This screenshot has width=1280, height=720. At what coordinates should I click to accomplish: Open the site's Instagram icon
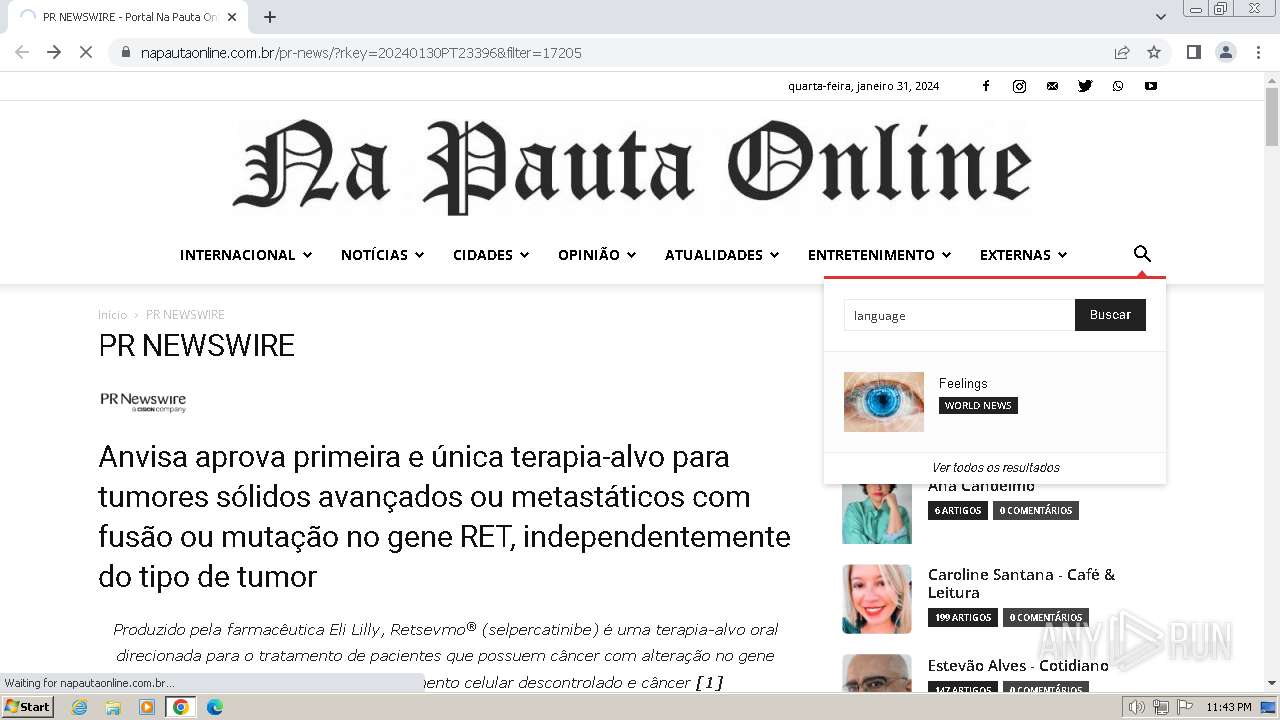(1019, 86)
